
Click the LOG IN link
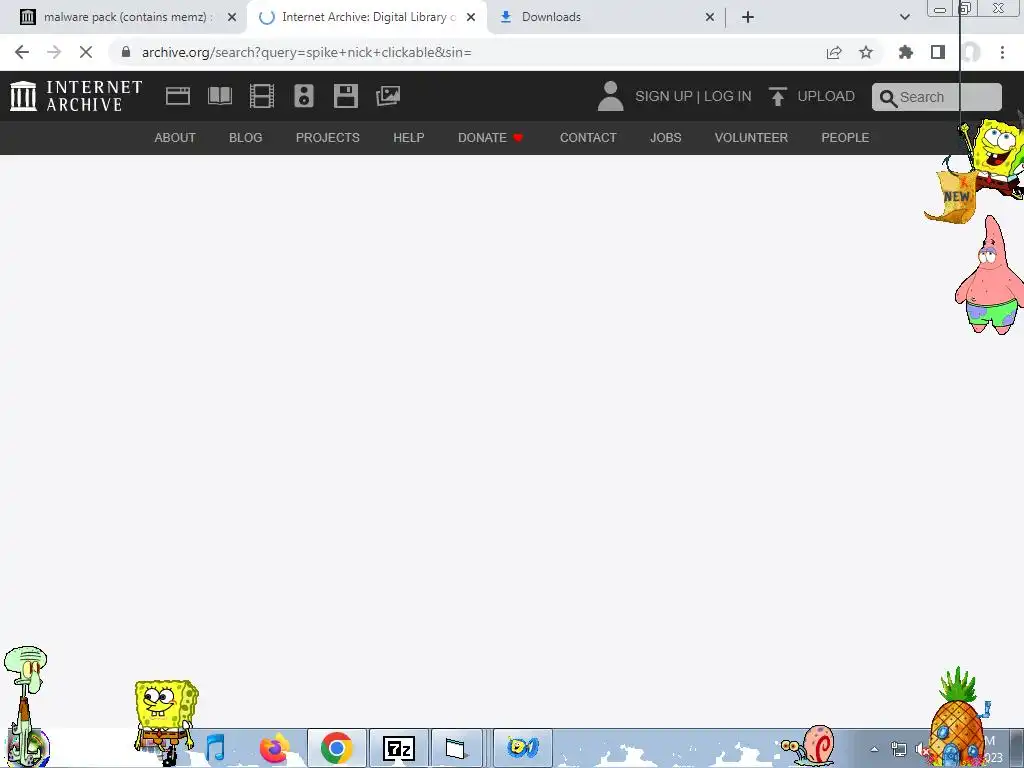(x=728, y=97)
